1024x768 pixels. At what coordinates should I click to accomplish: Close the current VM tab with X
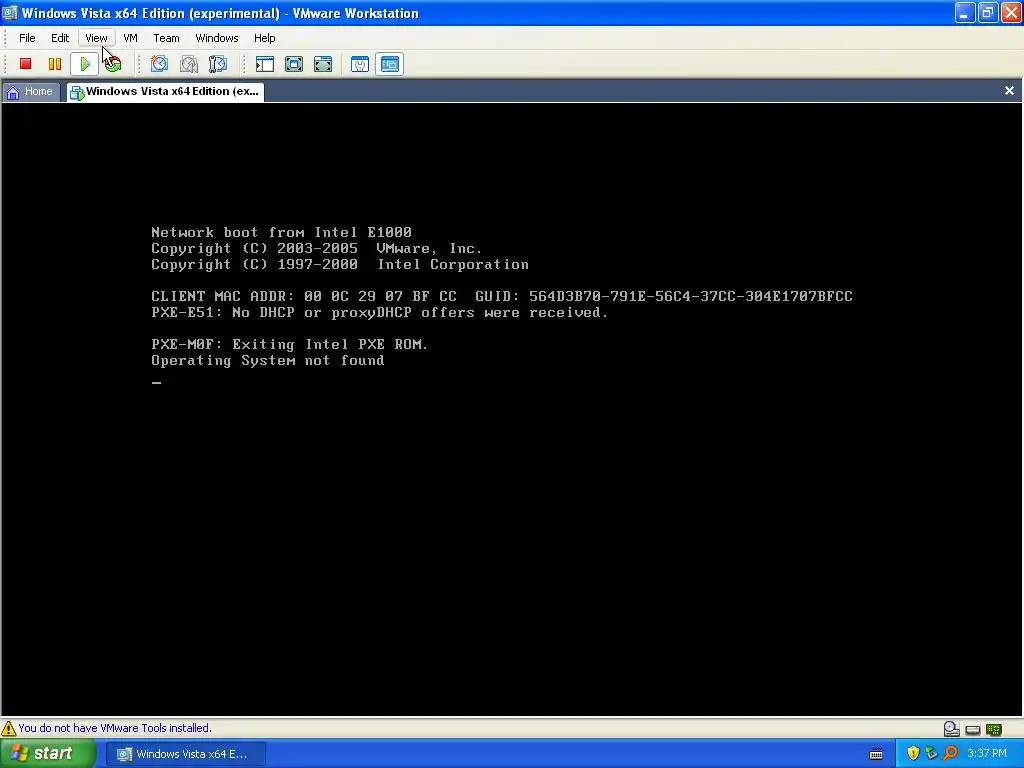[1009, 91]
